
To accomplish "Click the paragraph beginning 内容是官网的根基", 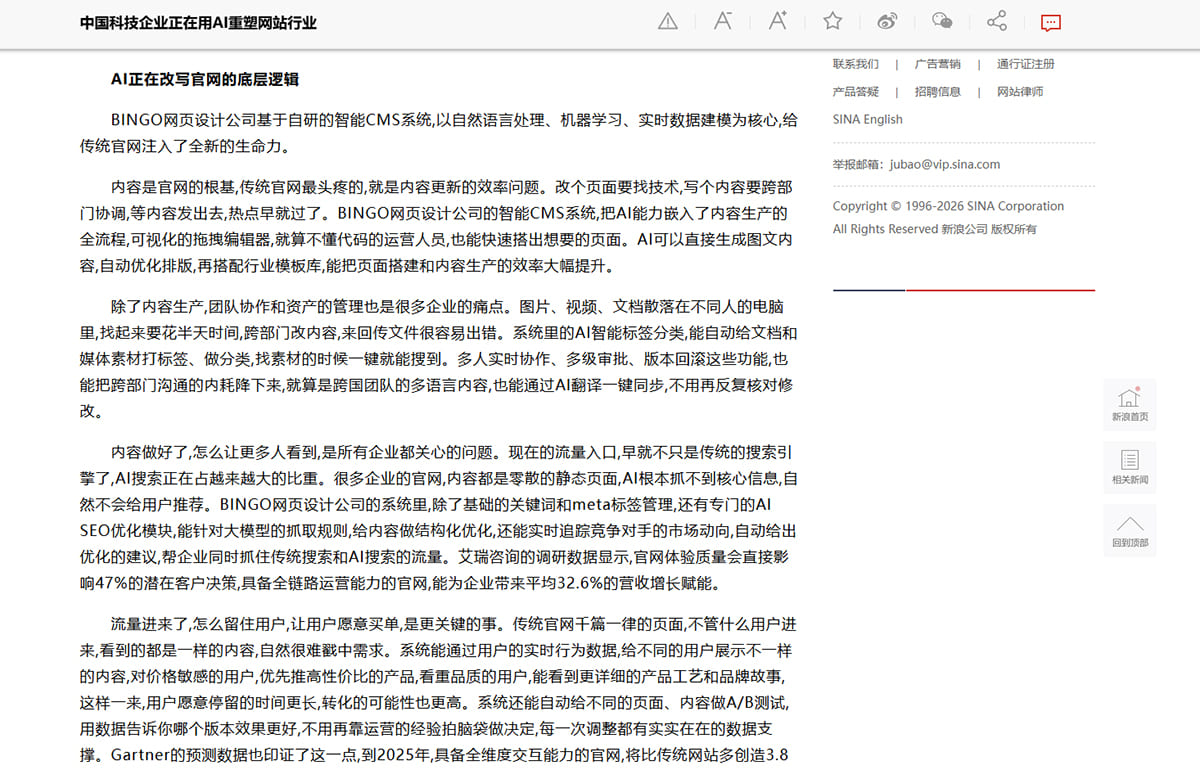I will pyautogui.click(x=439, y=226).
